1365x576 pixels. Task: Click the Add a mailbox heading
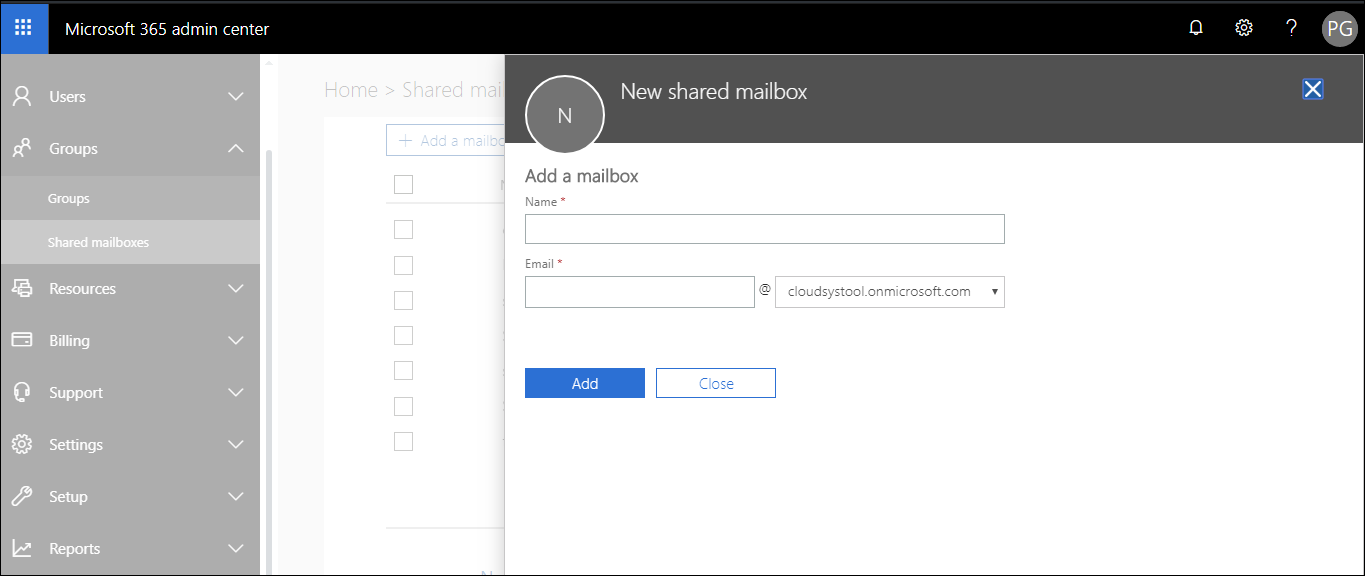(x=582, y=176)
